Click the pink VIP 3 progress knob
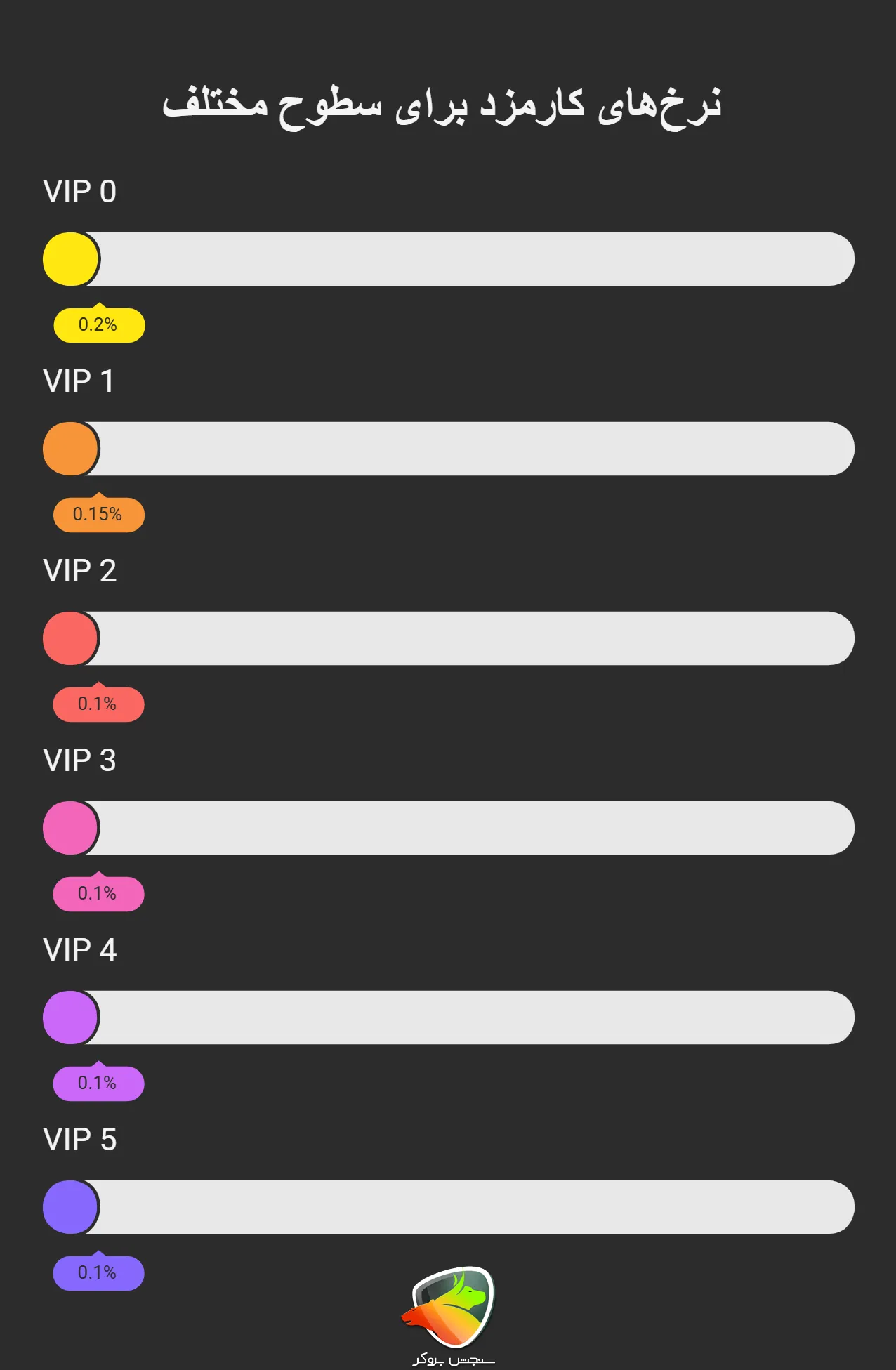The height and width of the screenshot is (1370, 896). click(x=70, y=828)
